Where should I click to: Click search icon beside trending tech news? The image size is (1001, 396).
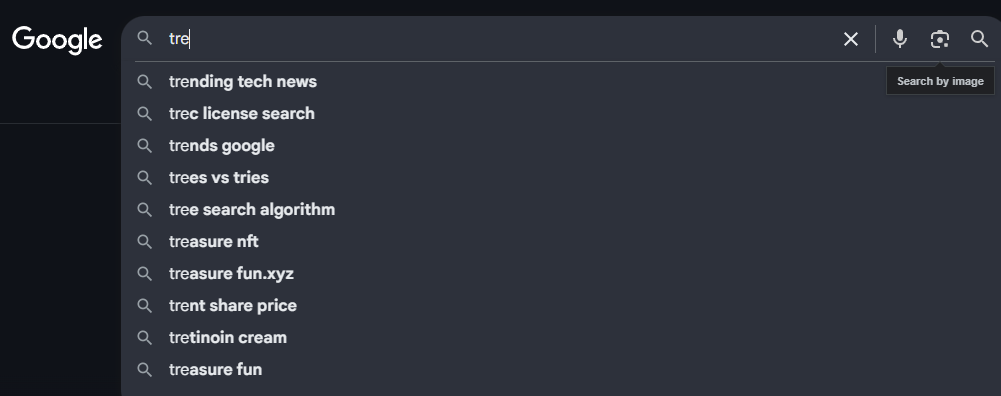coord(145,82)
